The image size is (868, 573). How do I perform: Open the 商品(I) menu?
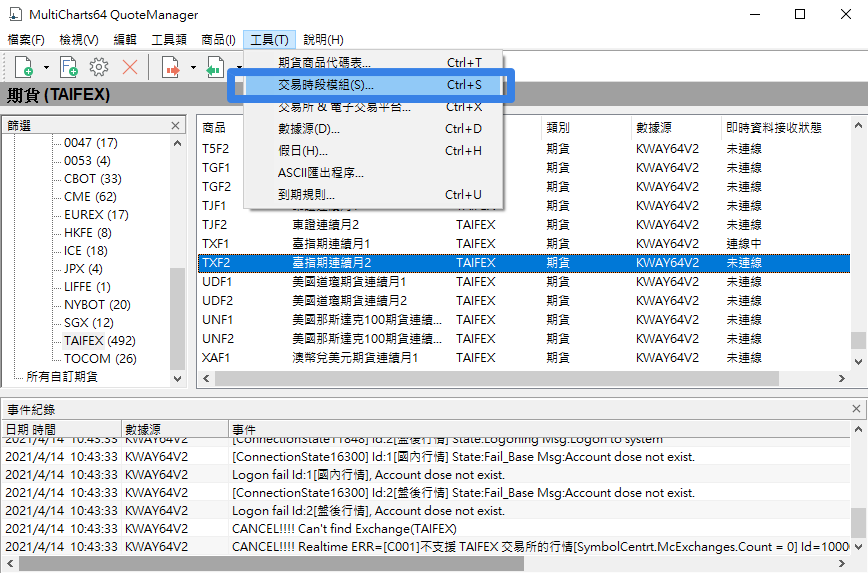click(218, 40)
